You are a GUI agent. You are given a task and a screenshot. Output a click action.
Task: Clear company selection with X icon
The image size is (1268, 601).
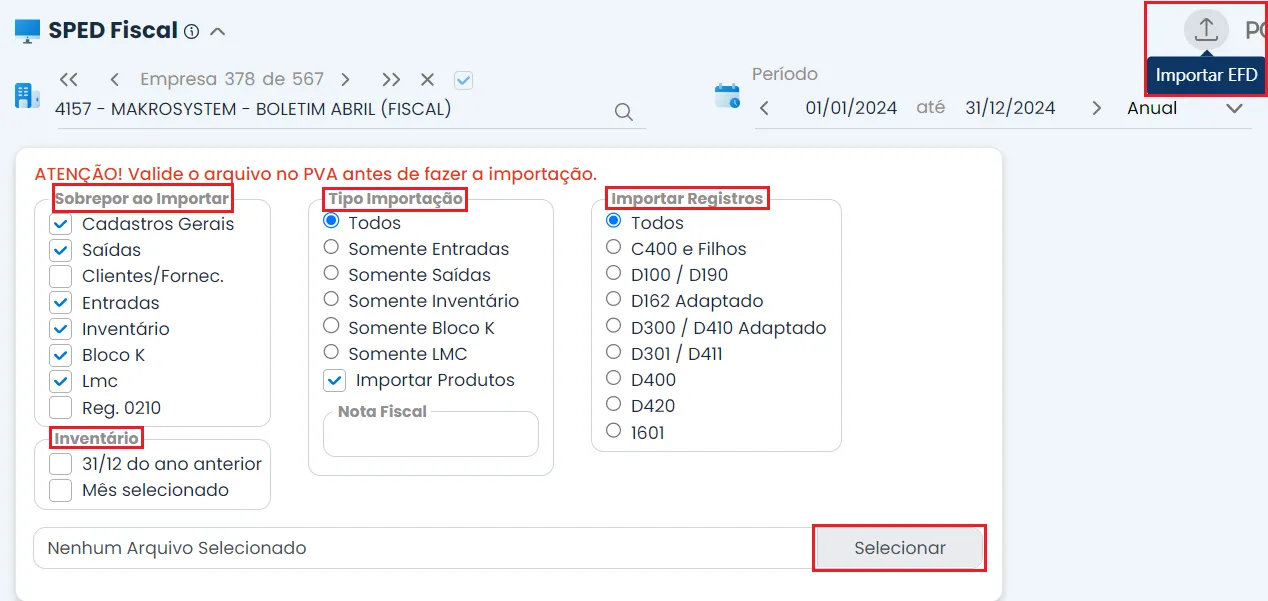(427, 79)
